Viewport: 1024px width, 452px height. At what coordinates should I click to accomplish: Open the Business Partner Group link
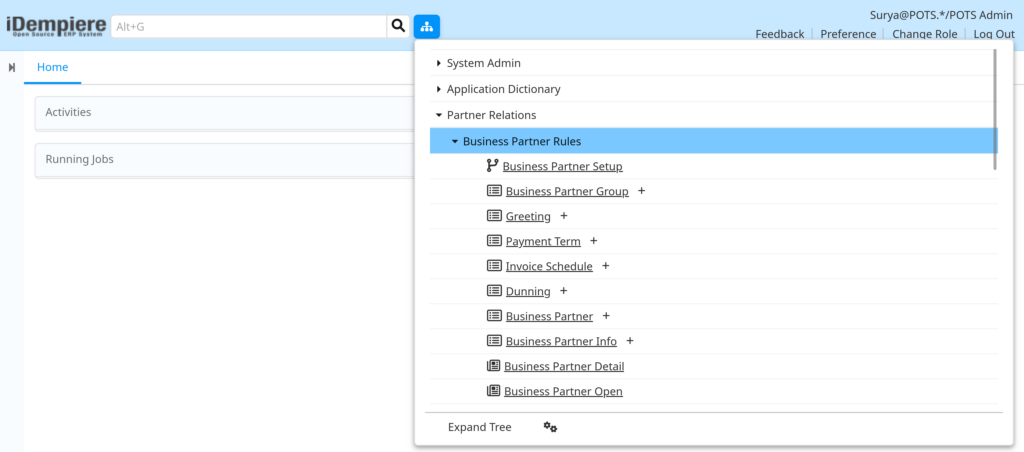[x=567, y=191]
